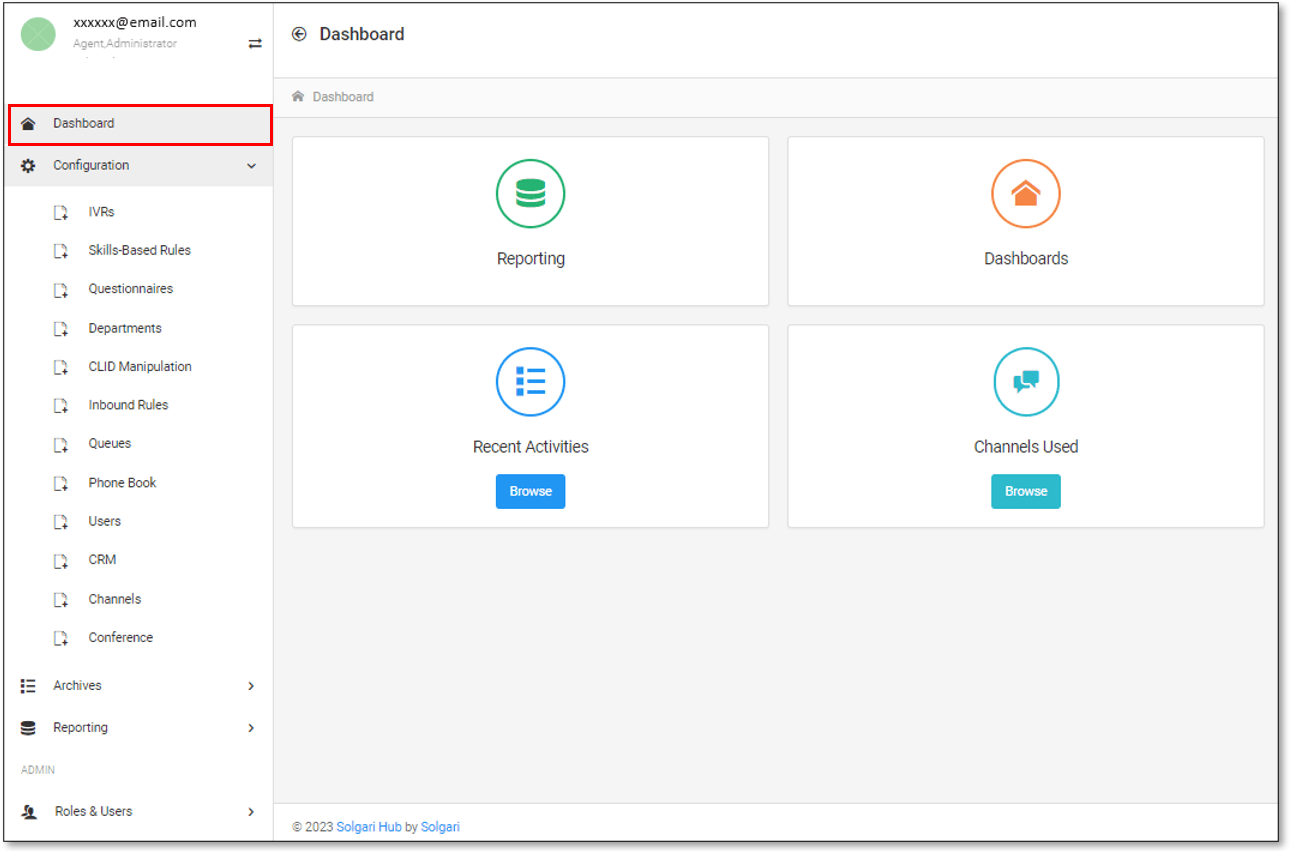Browse Recent Activities
The height and width of the screenshot is (851, 1292).
click(530, 491)
